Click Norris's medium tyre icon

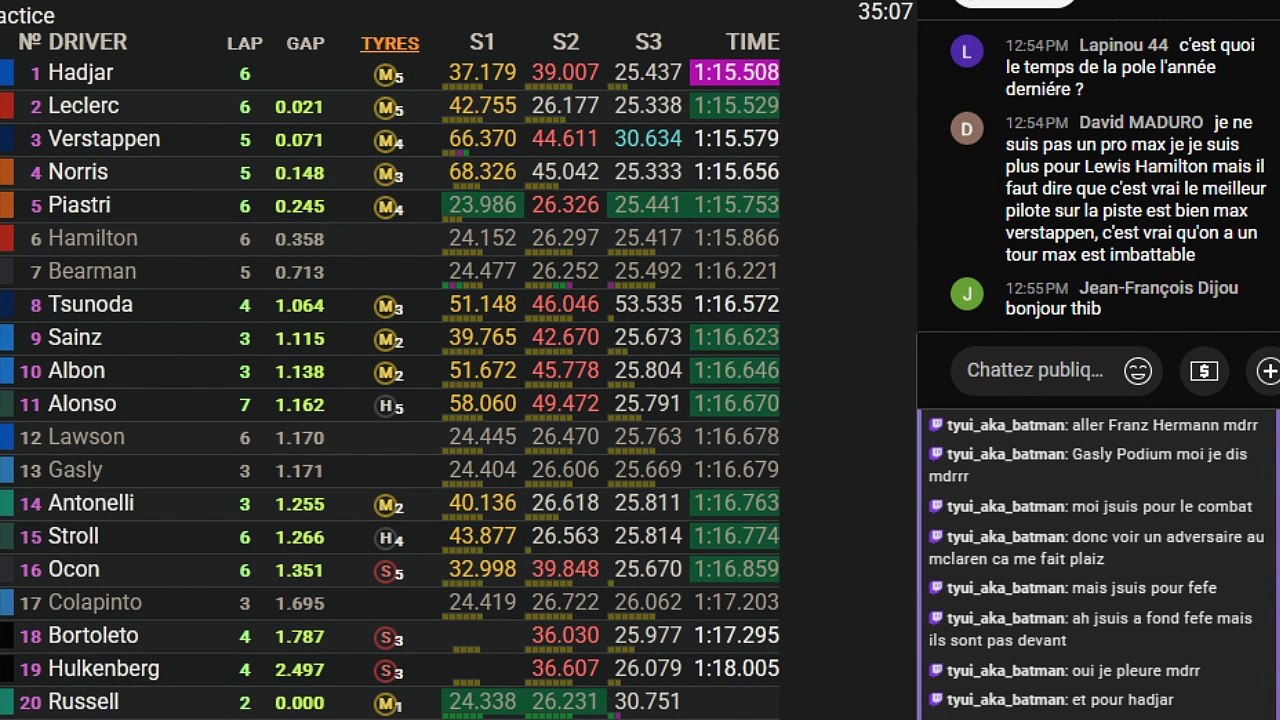click(388, 173)
